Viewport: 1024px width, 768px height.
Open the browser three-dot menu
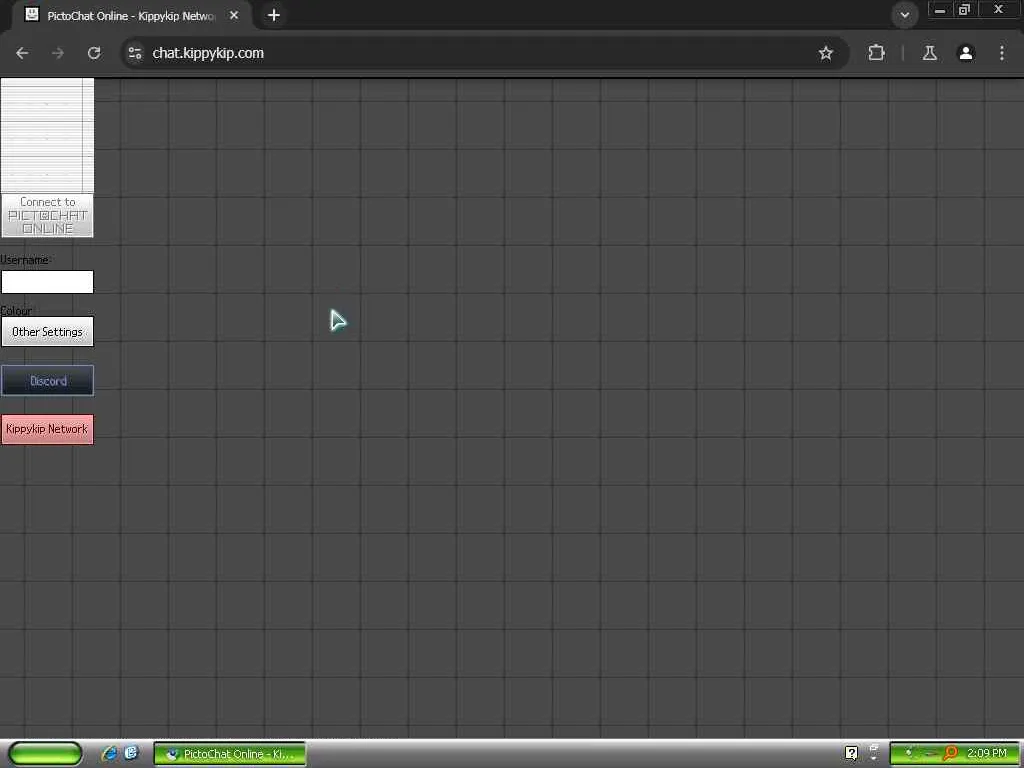[x=1002, y=53]
